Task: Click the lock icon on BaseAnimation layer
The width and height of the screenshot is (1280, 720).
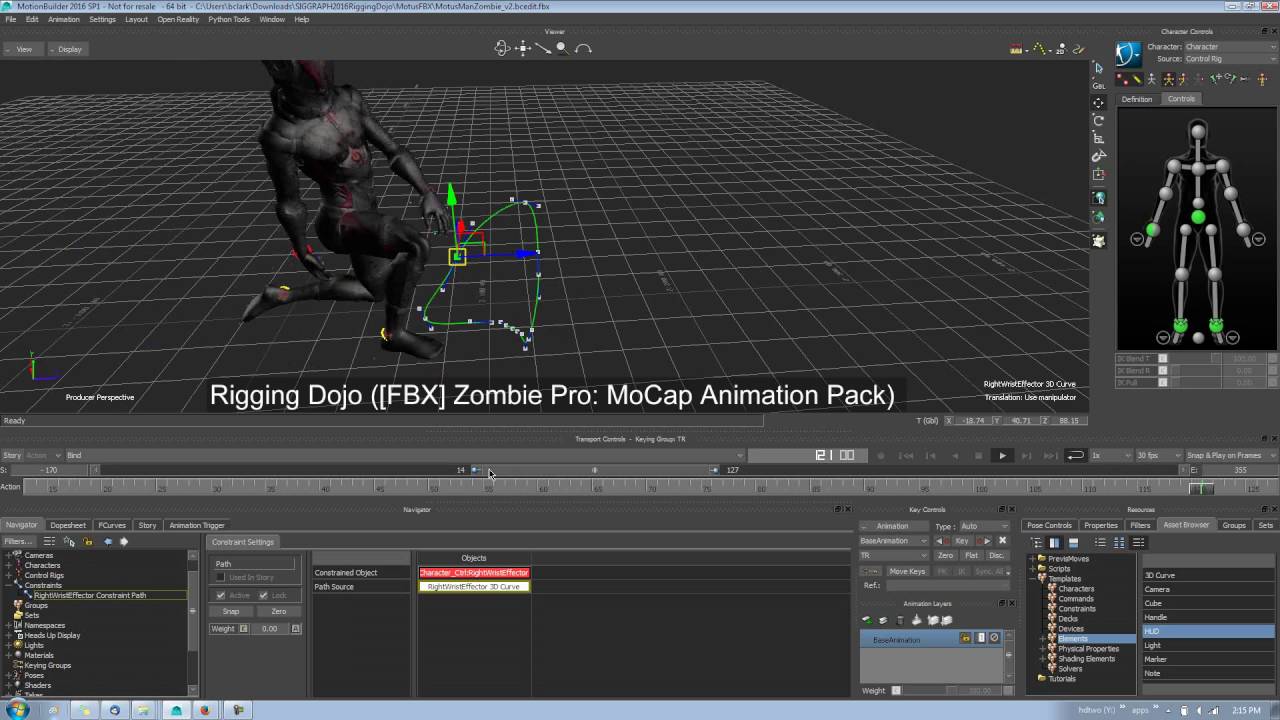Action: click(966, 638)
